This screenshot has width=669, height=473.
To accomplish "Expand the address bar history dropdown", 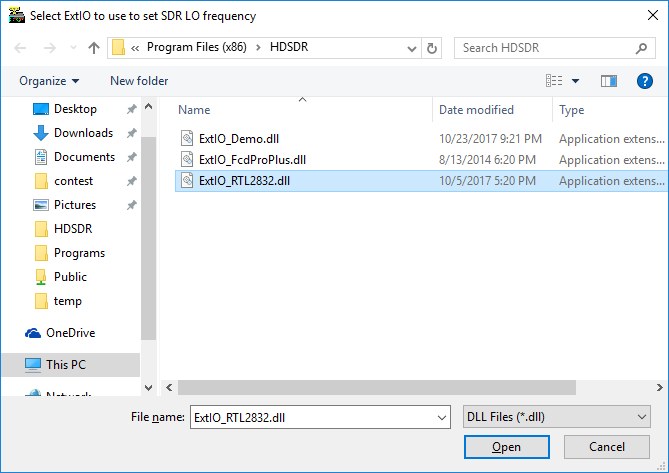I will tap(412, 48).
